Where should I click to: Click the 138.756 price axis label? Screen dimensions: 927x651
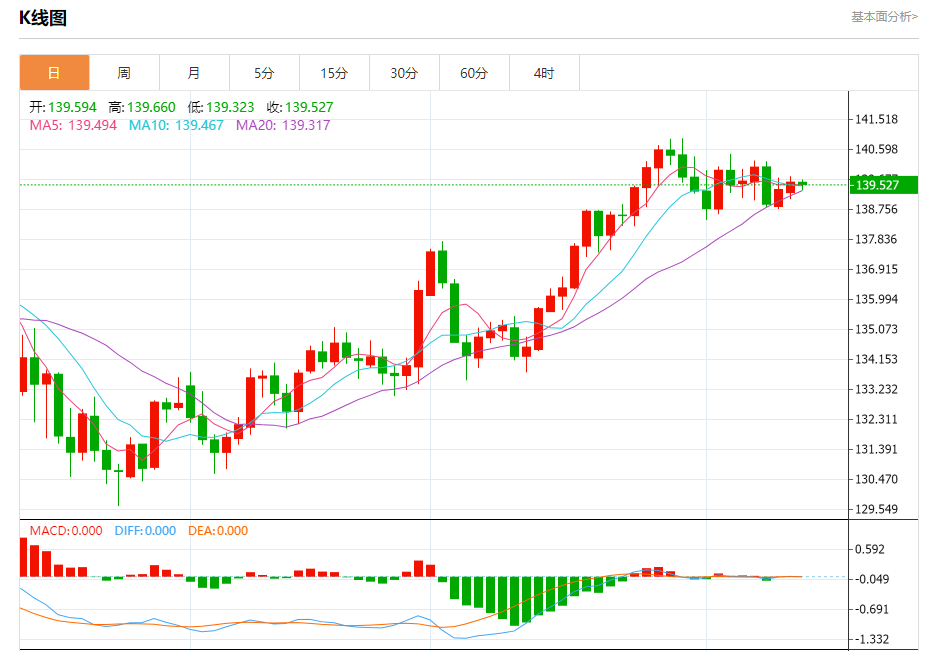[x=877, y=209]
